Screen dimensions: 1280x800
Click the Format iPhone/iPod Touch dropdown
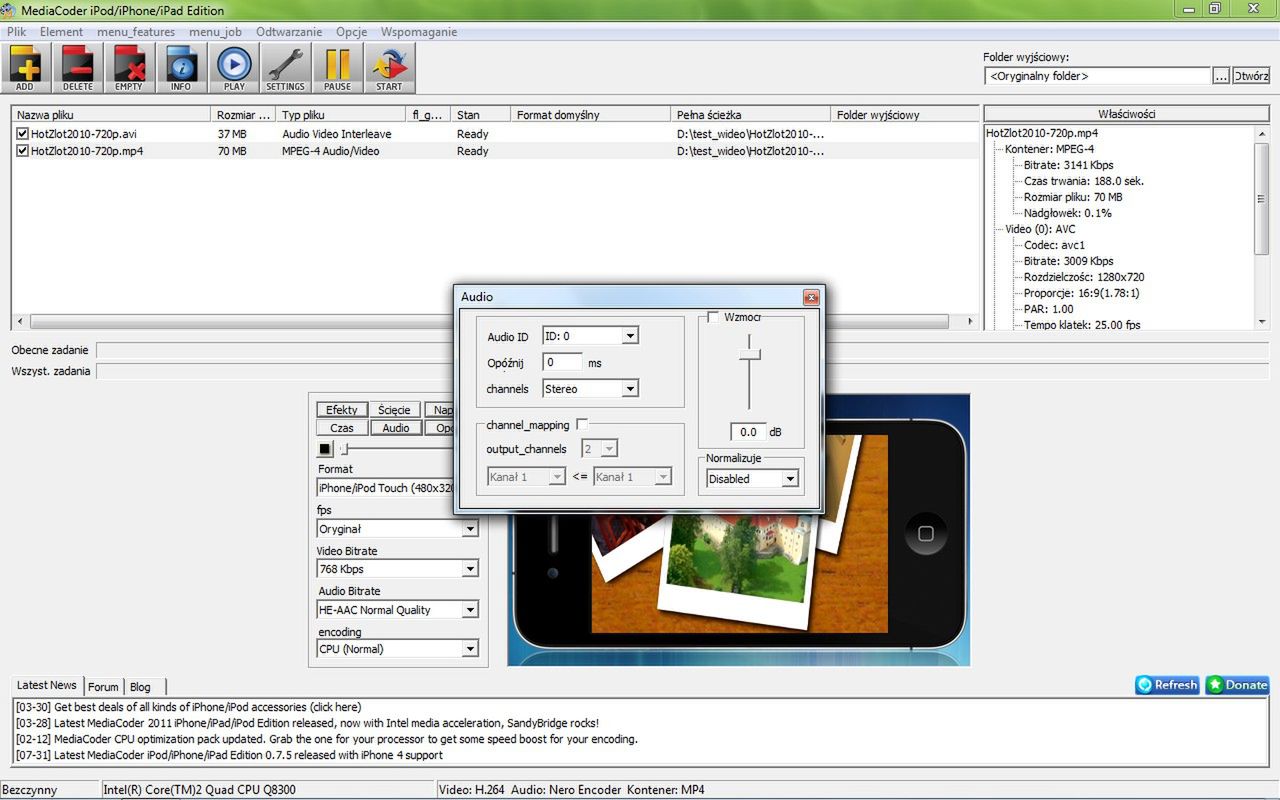(385, 488)
